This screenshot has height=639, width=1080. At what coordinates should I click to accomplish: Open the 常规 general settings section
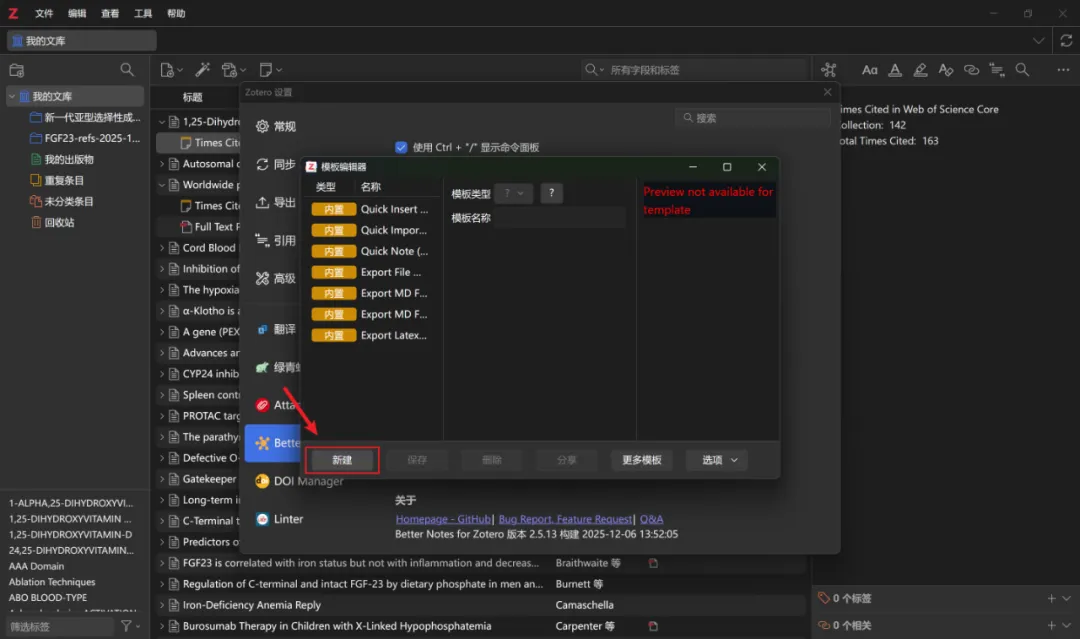276,126
